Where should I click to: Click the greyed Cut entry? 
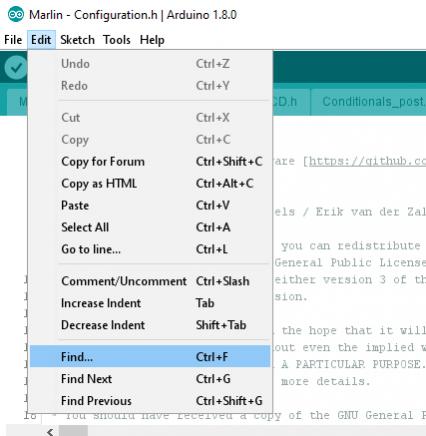(150, 118)
